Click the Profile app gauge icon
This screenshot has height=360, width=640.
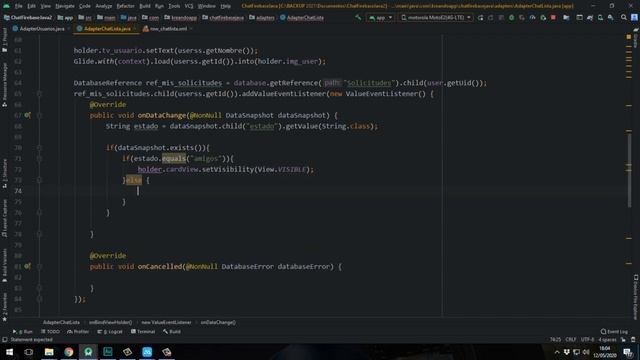[x=532, y=18]
